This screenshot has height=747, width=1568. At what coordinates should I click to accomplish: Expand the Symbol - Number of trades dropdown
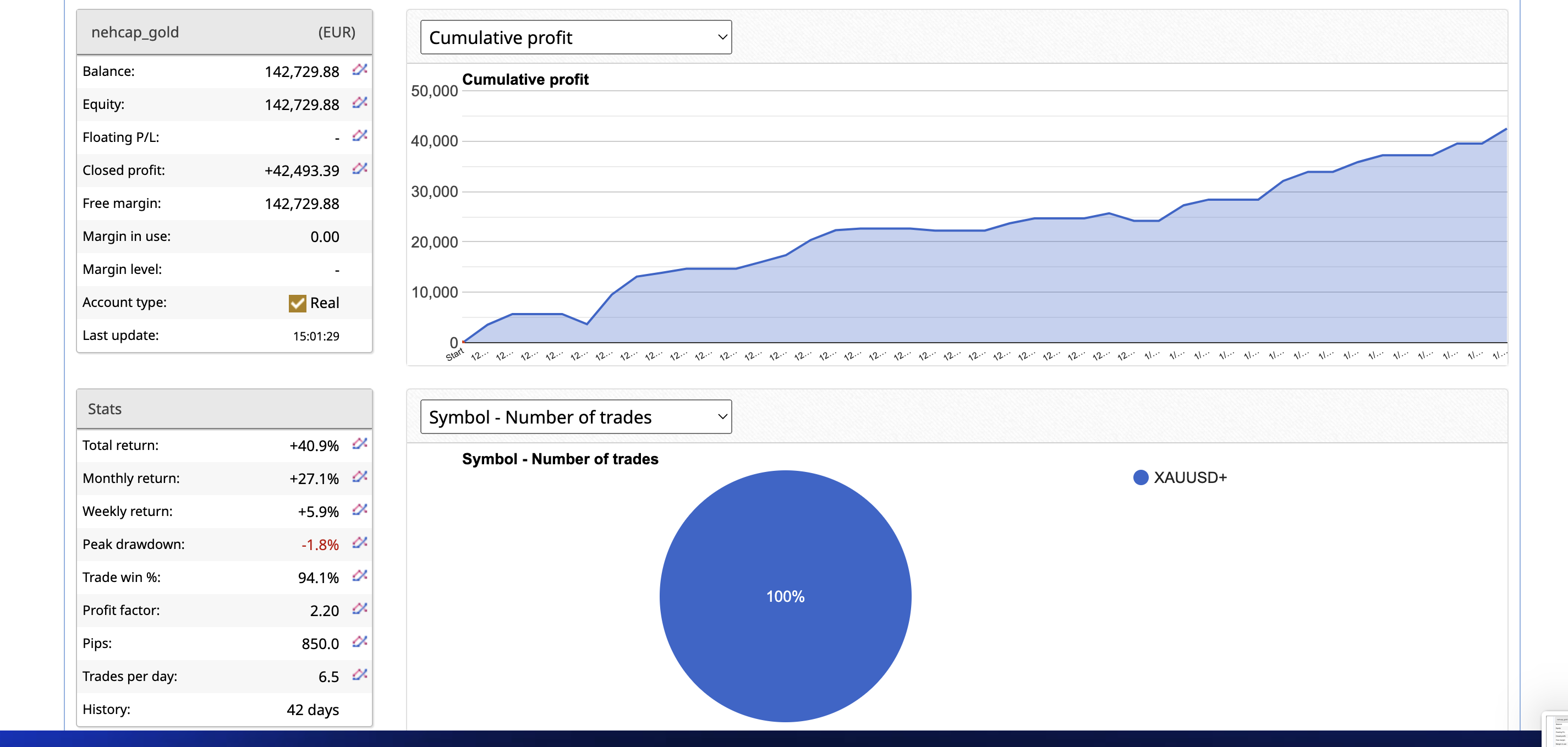(x=575, y=417)
